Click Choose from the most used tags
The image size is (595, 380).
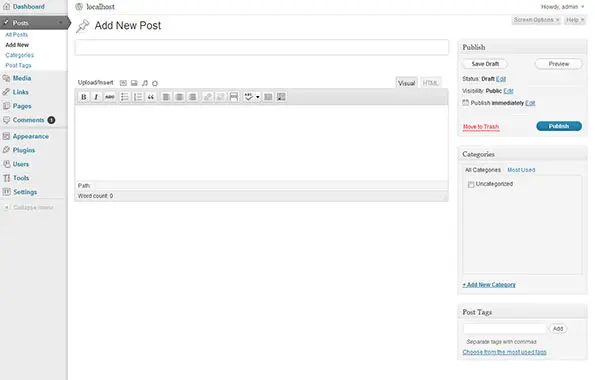[x=504, y=352]
